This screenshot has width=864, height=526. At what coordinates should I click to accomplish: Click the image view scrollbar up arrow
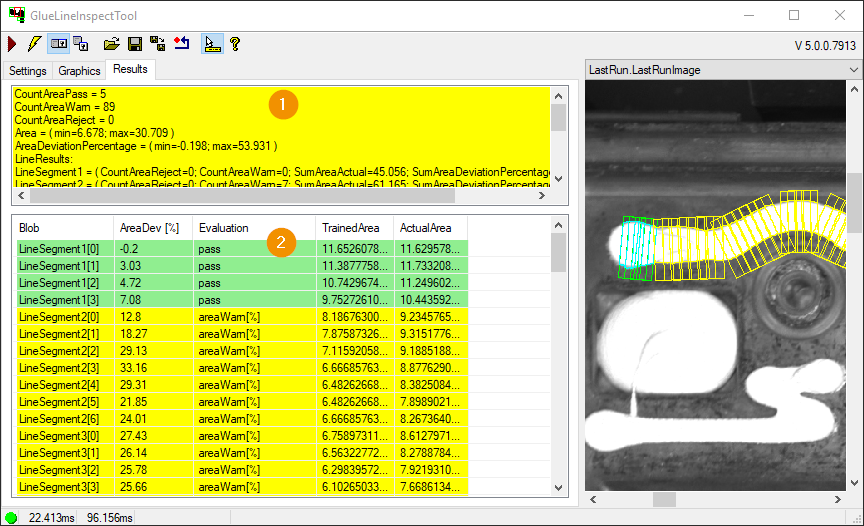tap(854, 89)
